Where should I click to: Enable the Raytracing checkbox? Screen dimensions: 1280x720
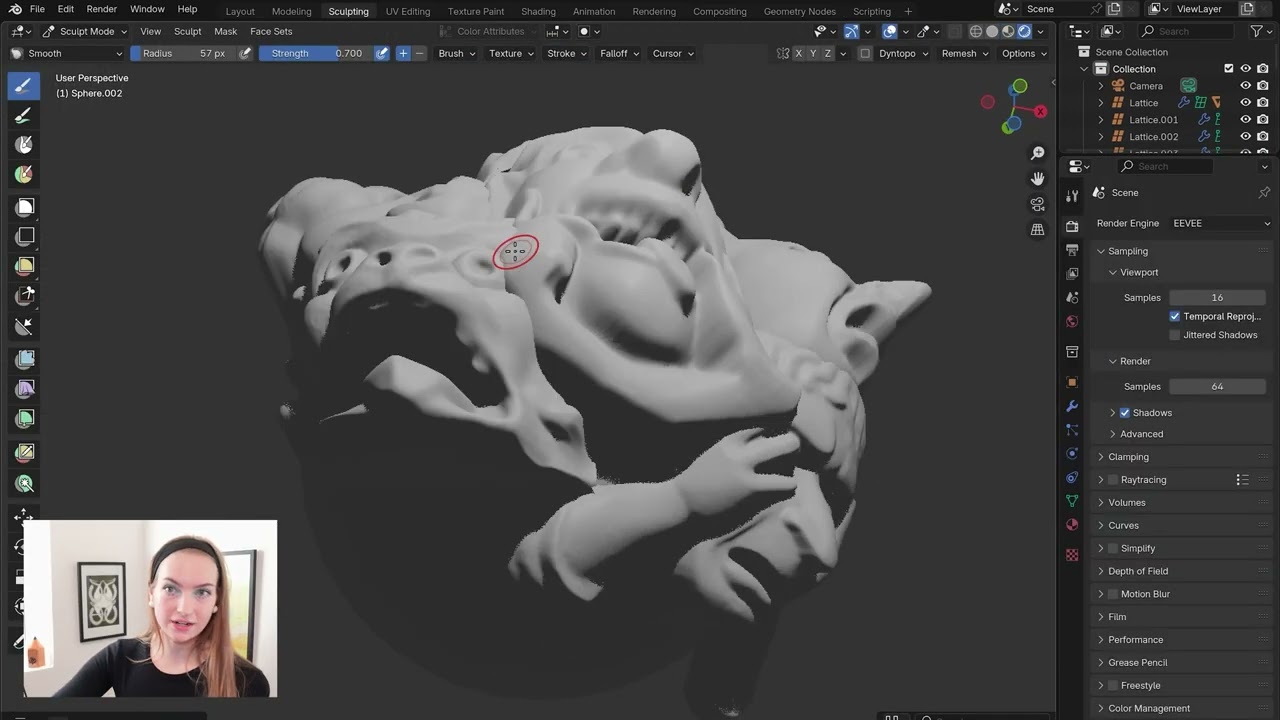pos(1113,480)
